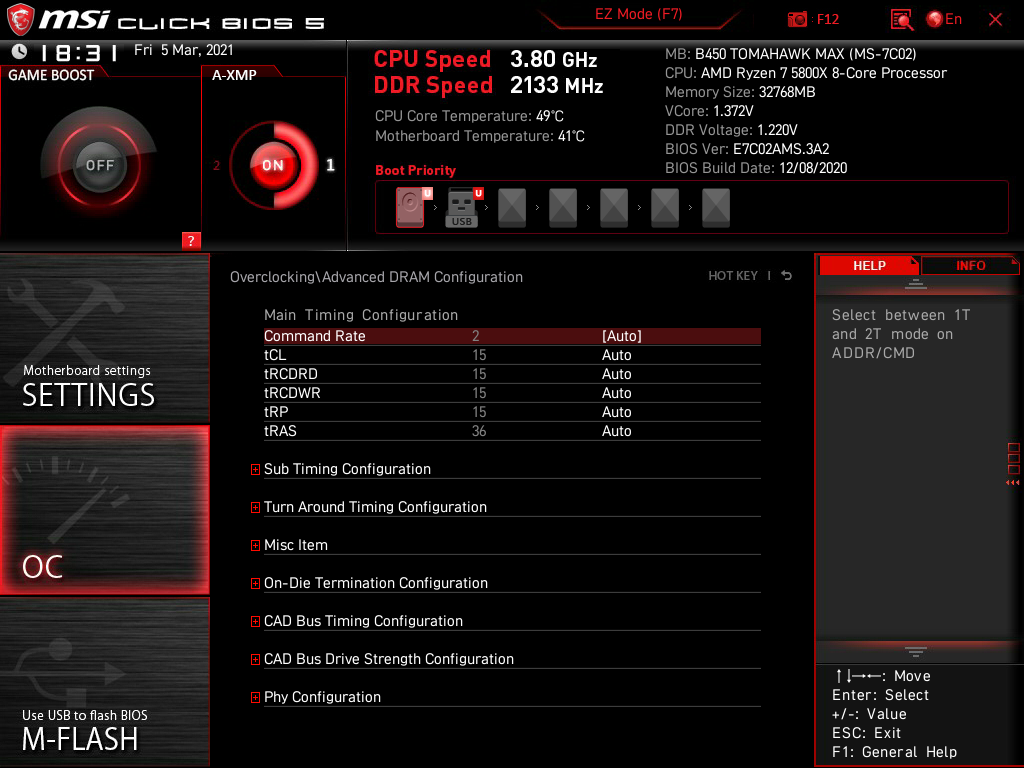Viewport: 1024px width, 768px height.
Task: Click the clock icon beside the time
Action: tap(20, 51)
